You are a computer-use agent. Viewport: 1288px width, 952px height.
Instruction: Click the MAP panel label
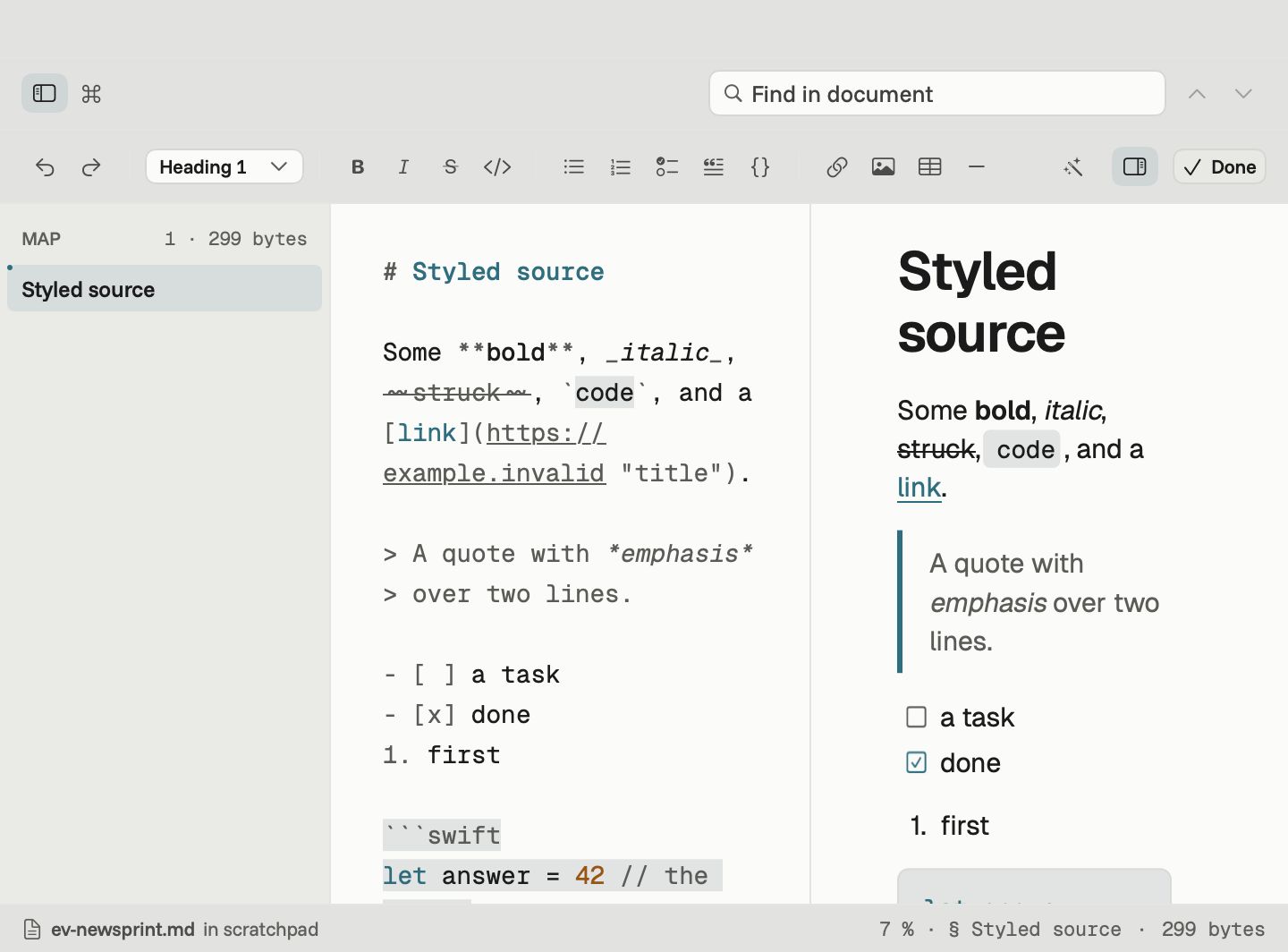pos(41,239)
